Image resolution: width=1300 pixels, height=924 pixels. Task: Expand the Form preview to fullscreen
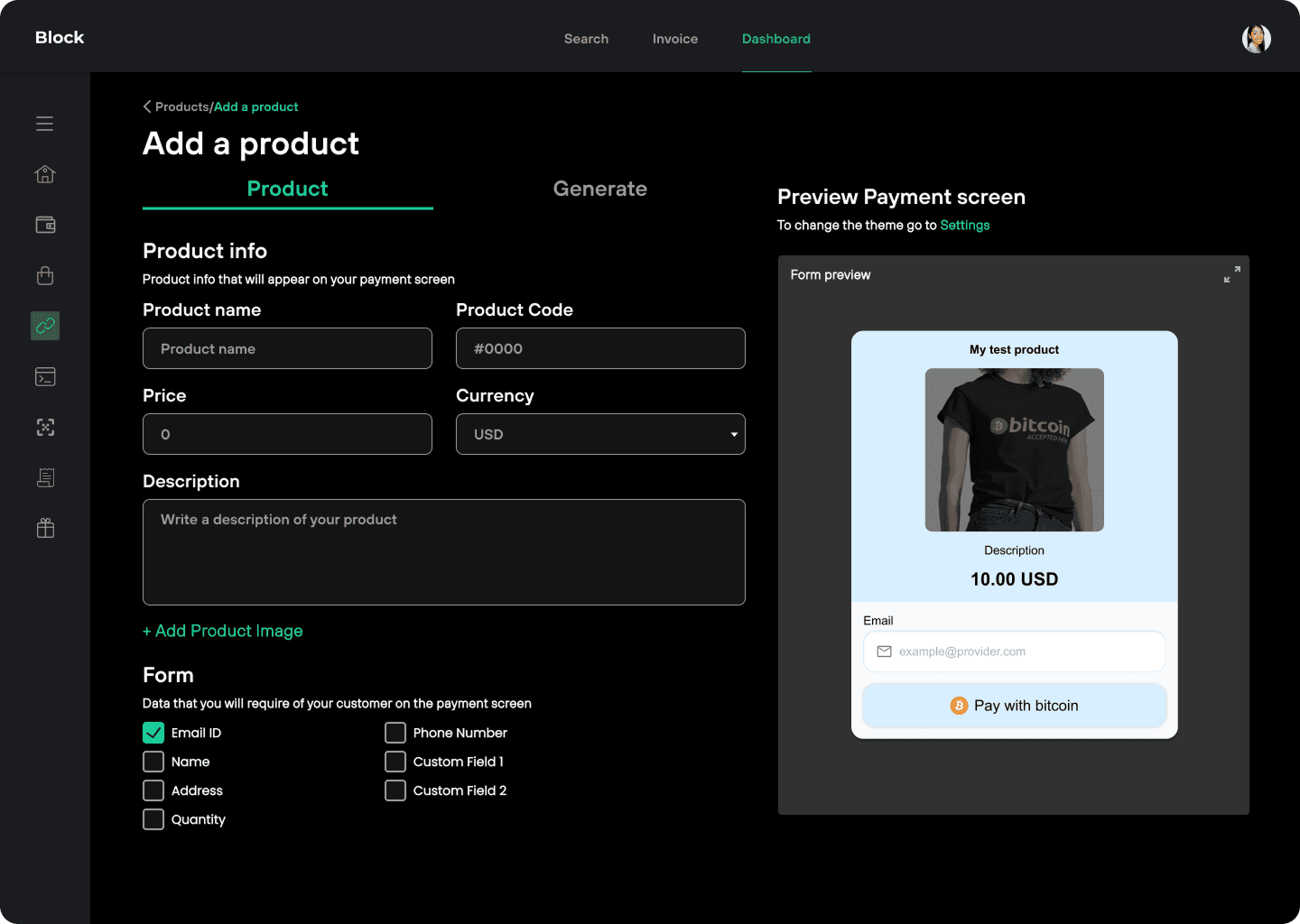1231,274
